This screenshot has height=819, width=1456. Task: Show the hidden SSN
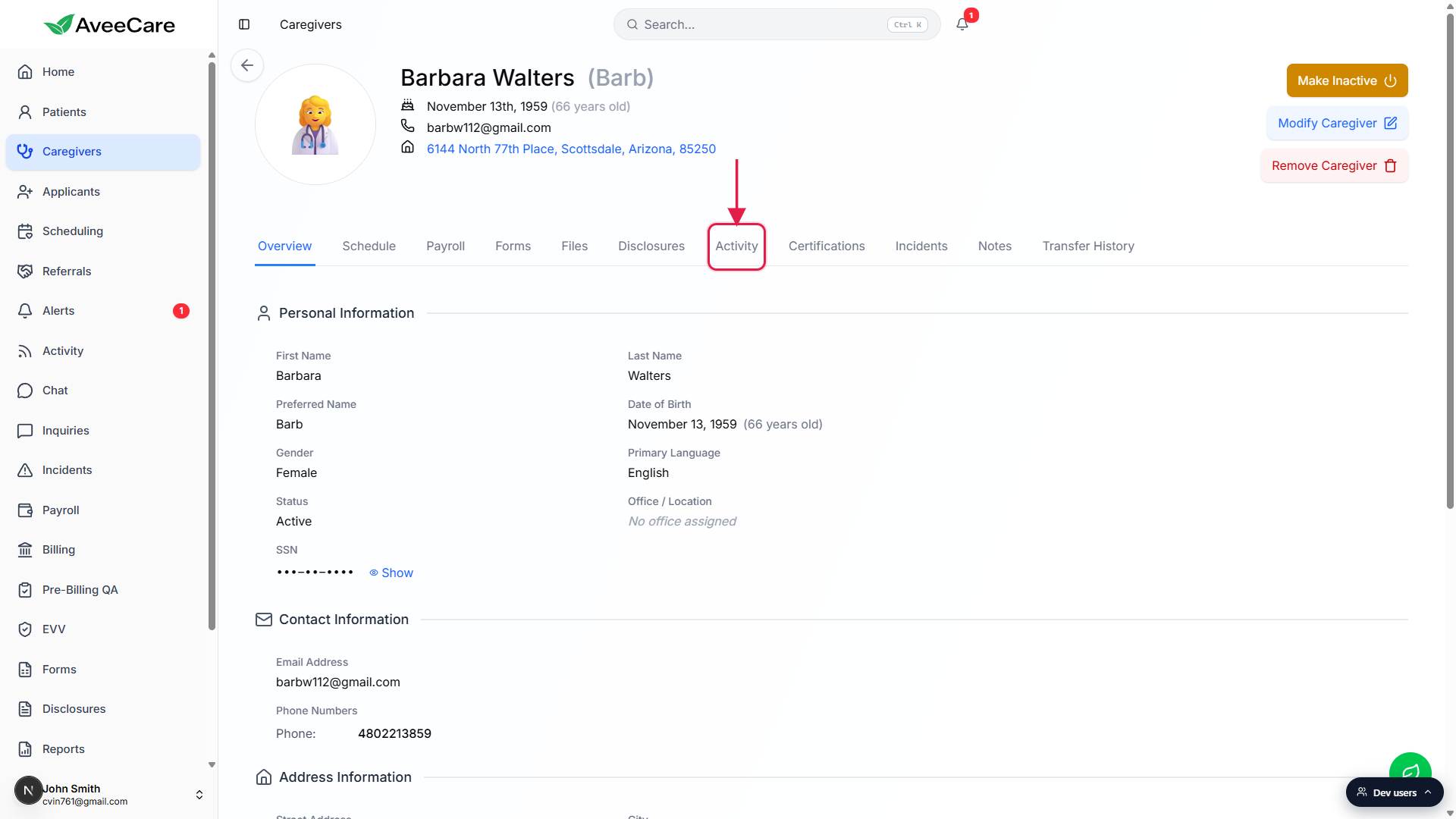(x=391, y=573)
